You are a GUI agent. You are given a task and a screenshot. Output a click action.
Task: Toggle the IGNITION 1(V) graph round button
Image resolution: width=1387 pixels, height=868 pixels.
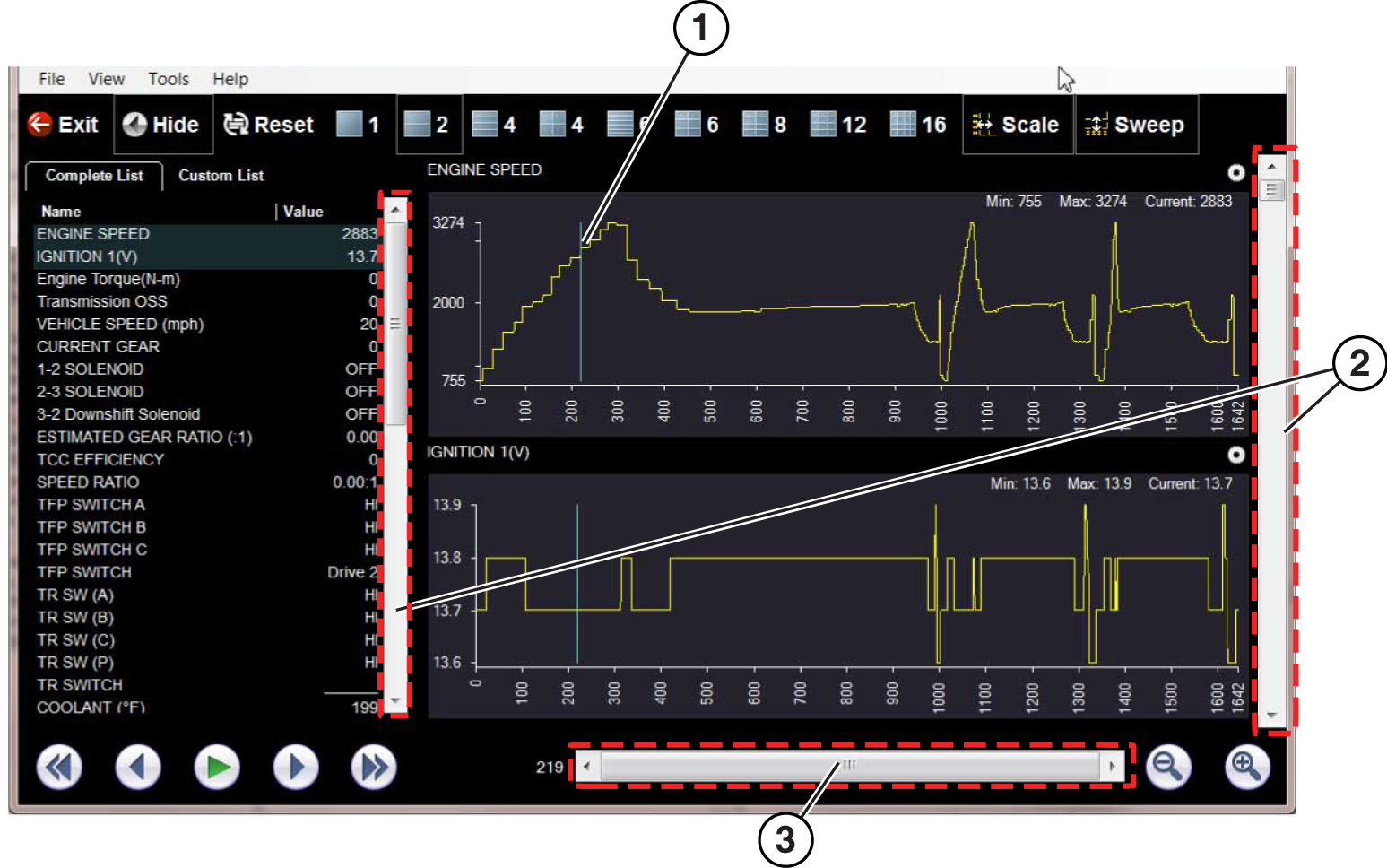[x=1236, y=455]
